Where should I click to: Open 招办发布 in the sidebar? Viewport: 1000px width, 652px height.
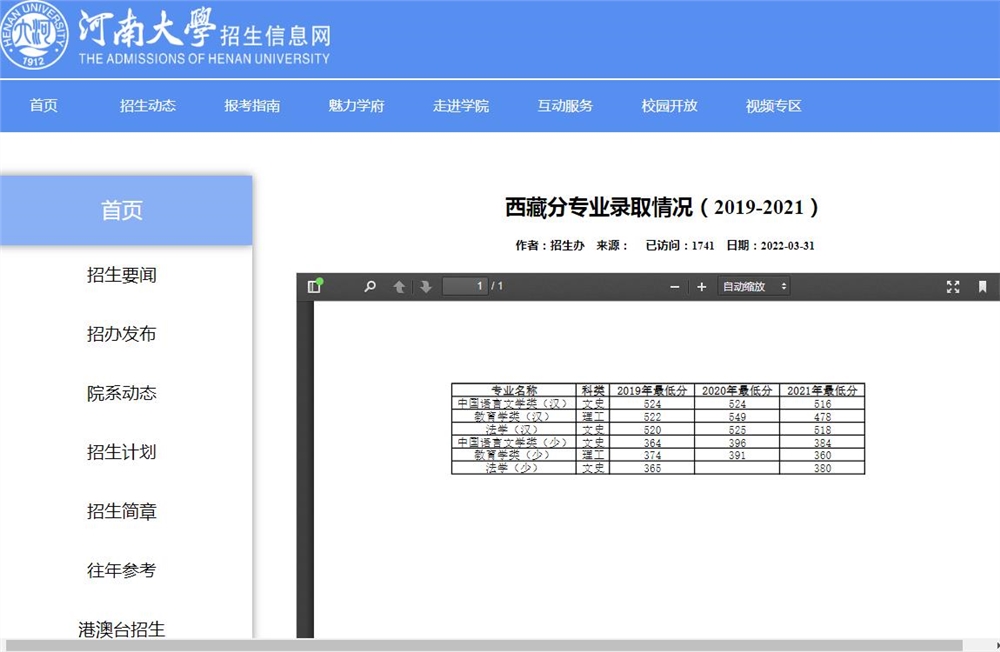(x=122, y=334)
